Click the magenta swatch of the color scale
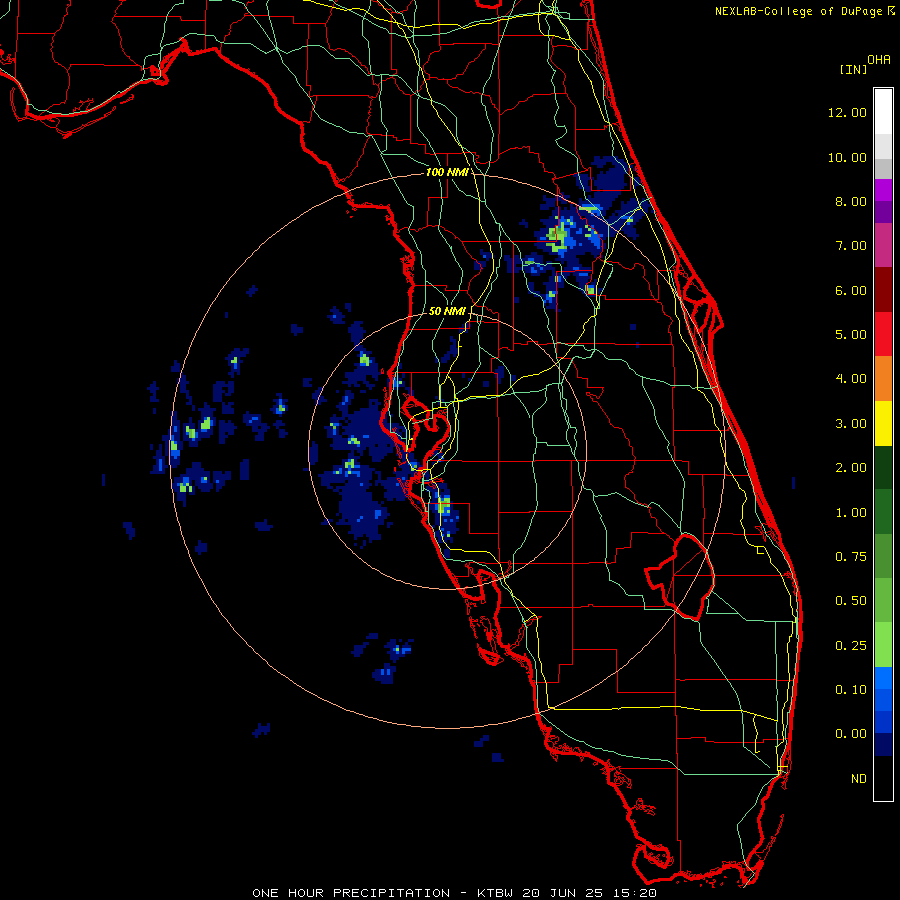 (883, 245)
